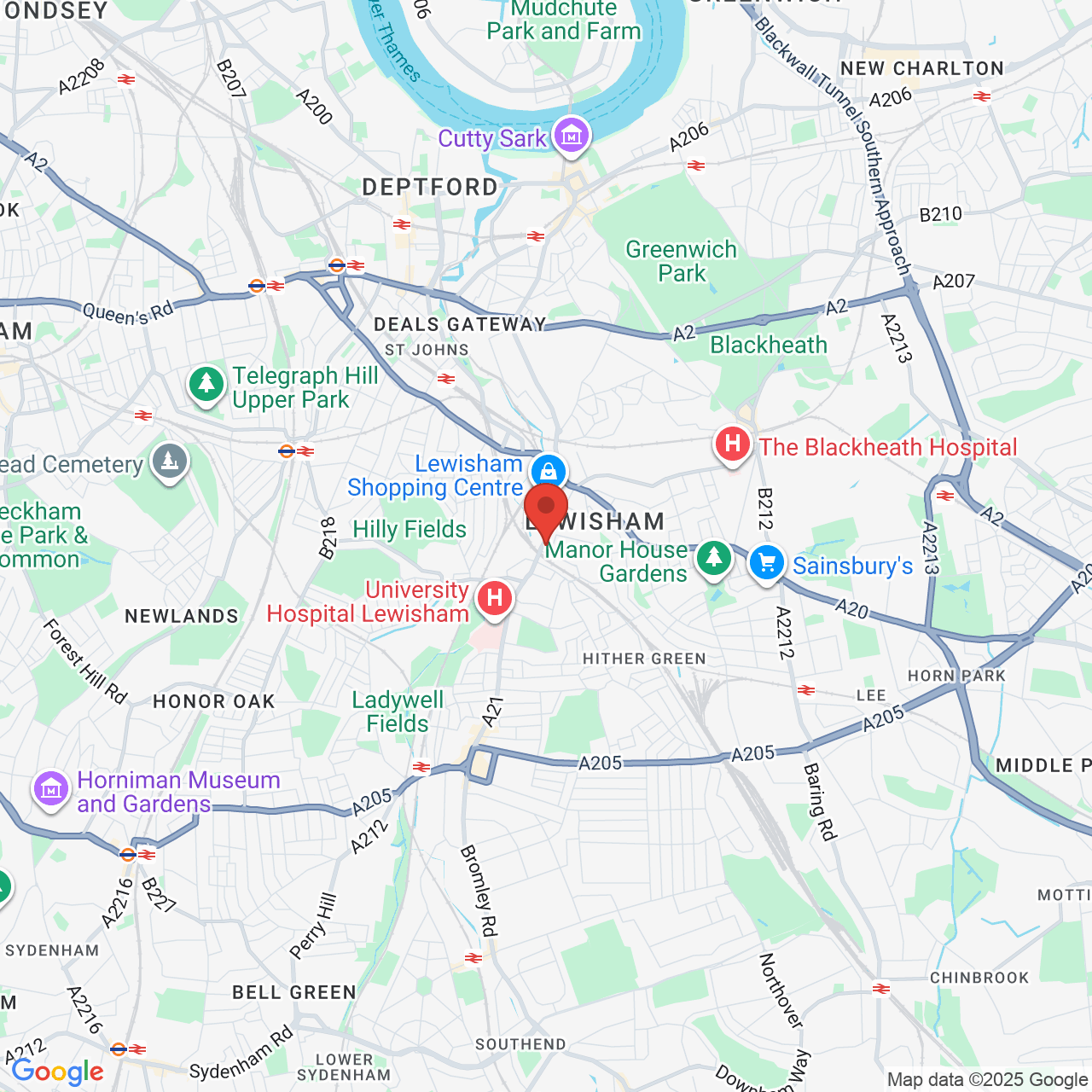Click the red location pin at Lewisham

546,512
